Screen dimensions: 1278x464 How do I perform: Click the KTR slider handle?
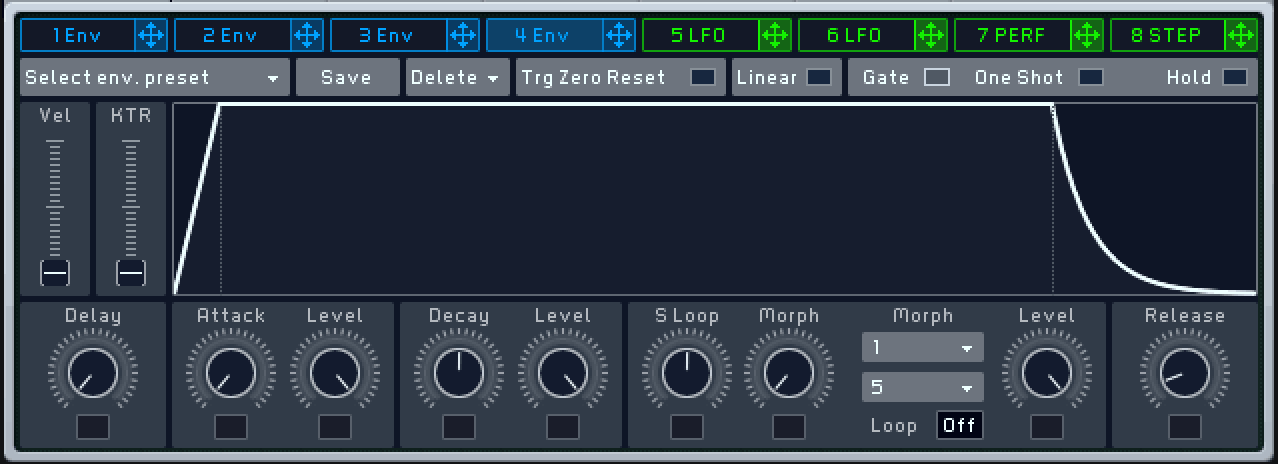coord(131,273)
